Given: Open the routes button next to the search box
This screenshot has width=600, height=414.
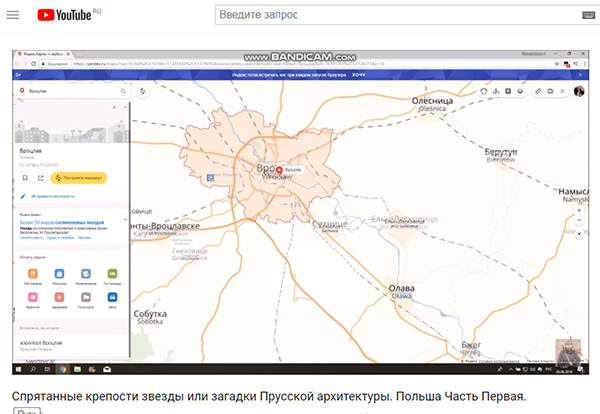Looking at the screenshot, I should (143, 91).
